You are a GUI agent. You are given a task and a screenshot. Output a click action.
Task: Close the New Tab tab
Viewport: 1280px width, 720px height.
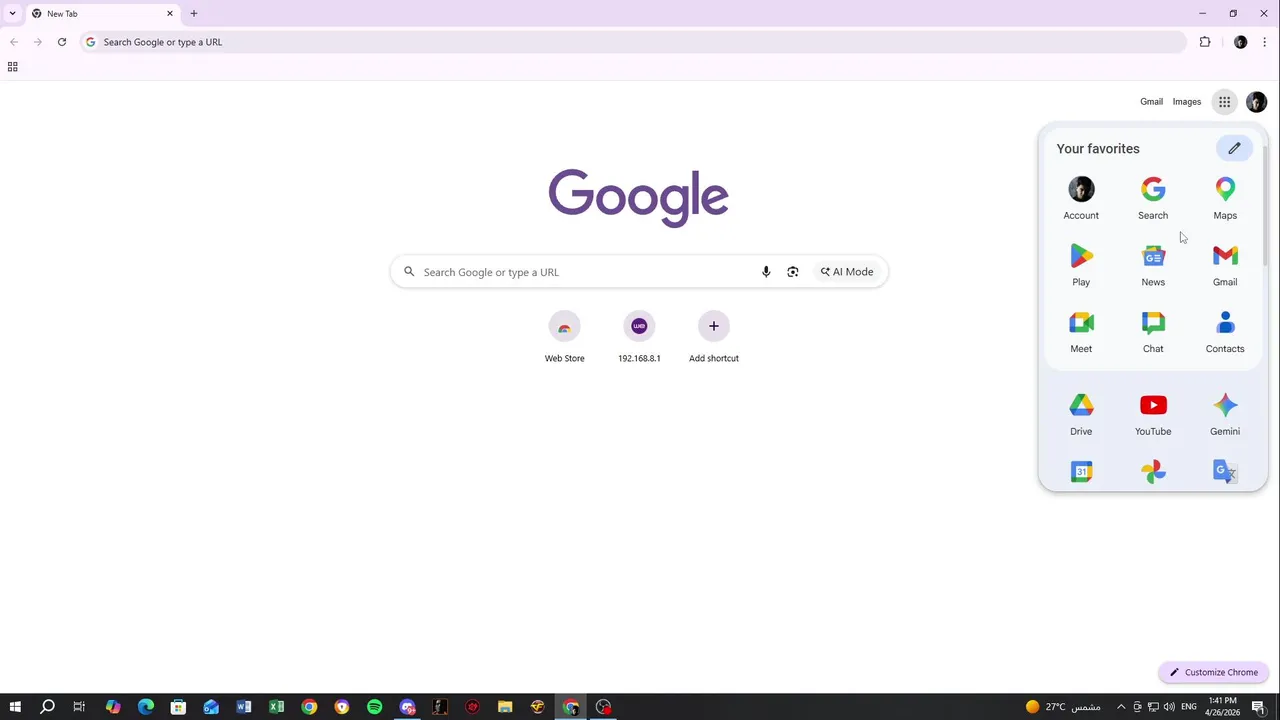tap(170, 13)
